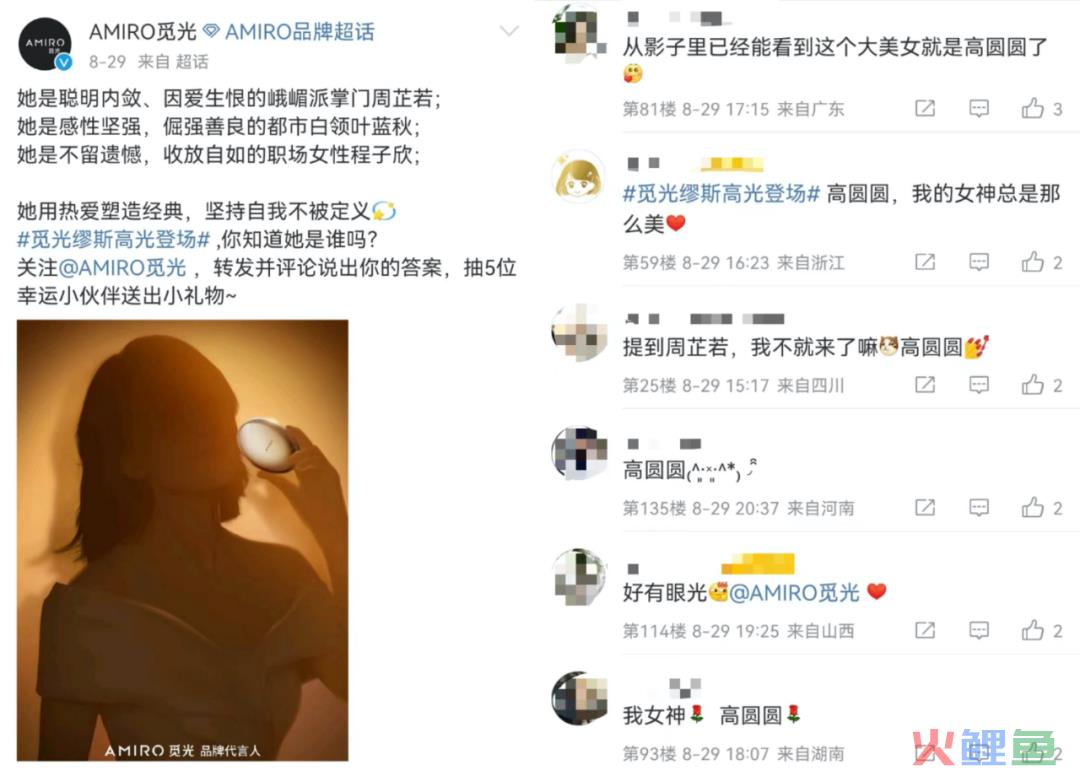Screen dimensions: 1080x771
Task: Reply to the comment on floor 81
Action: point(979,108)
